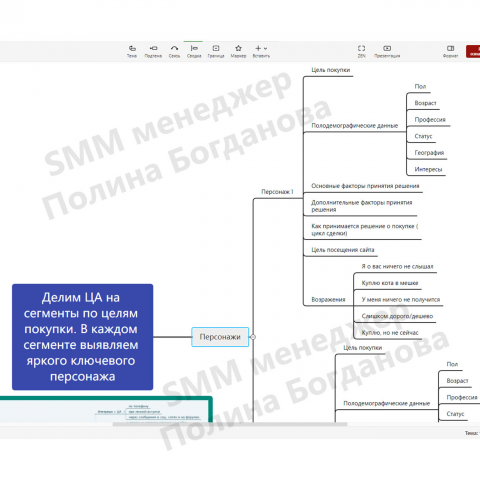
Task: Click the green-bordered thumbnail at bottom left
Action: click(106, 410)
